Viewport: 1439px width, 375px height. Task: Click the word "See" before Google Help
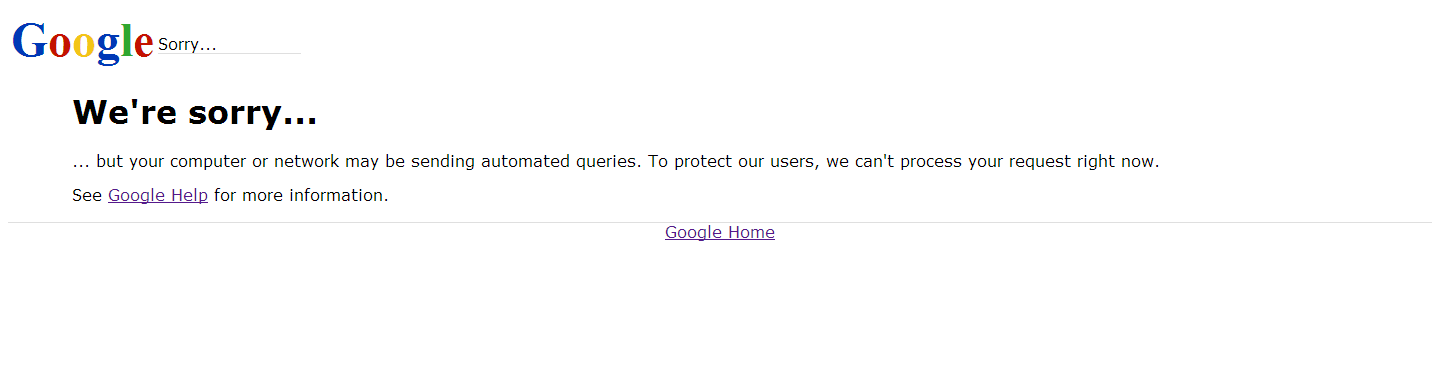(87, 195)
